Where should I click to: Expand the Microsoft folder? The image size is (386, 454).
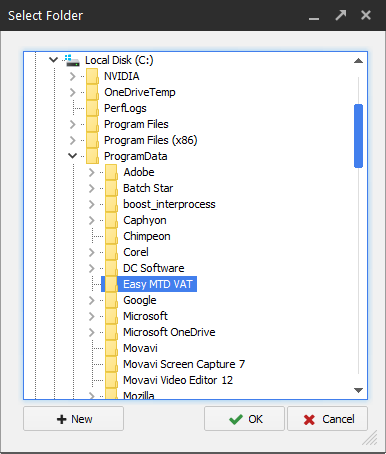[x=92, y=316]
